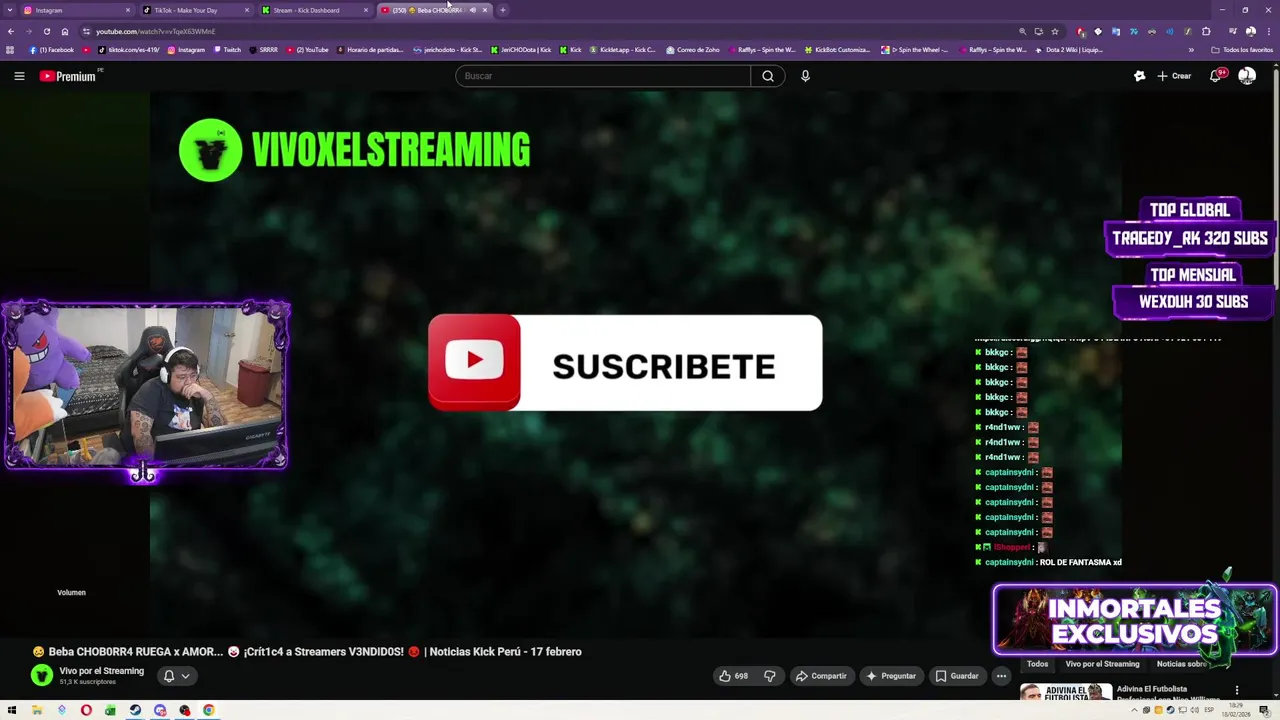Open Steam from taskbar

(x=135, y=711)
